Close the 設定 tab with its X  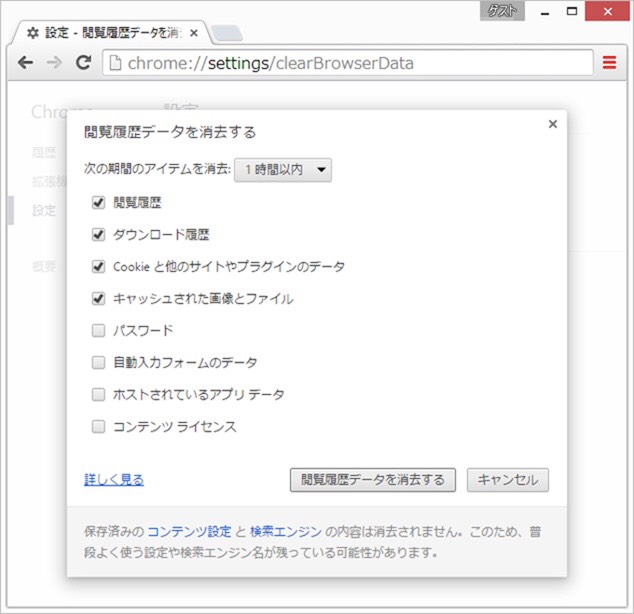click(194, 33)
